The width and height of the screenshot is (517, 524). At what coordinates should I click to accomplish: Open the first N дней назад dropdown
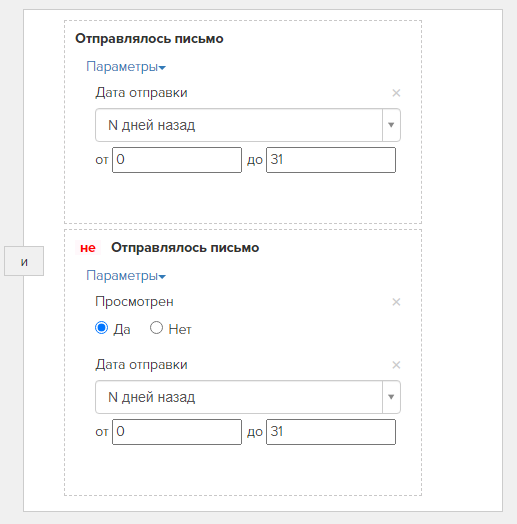[x=248, y=125]
